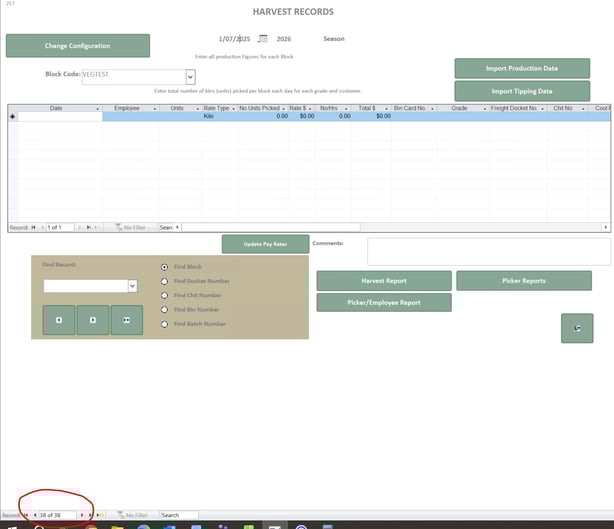
Task: Click the Import Production Data button
Action: click(x=522, y=68)
